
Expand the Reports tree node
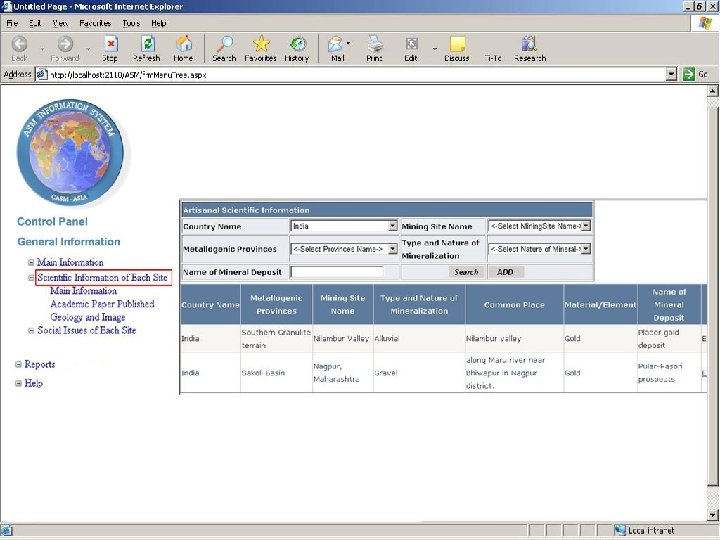coord(18,365)
